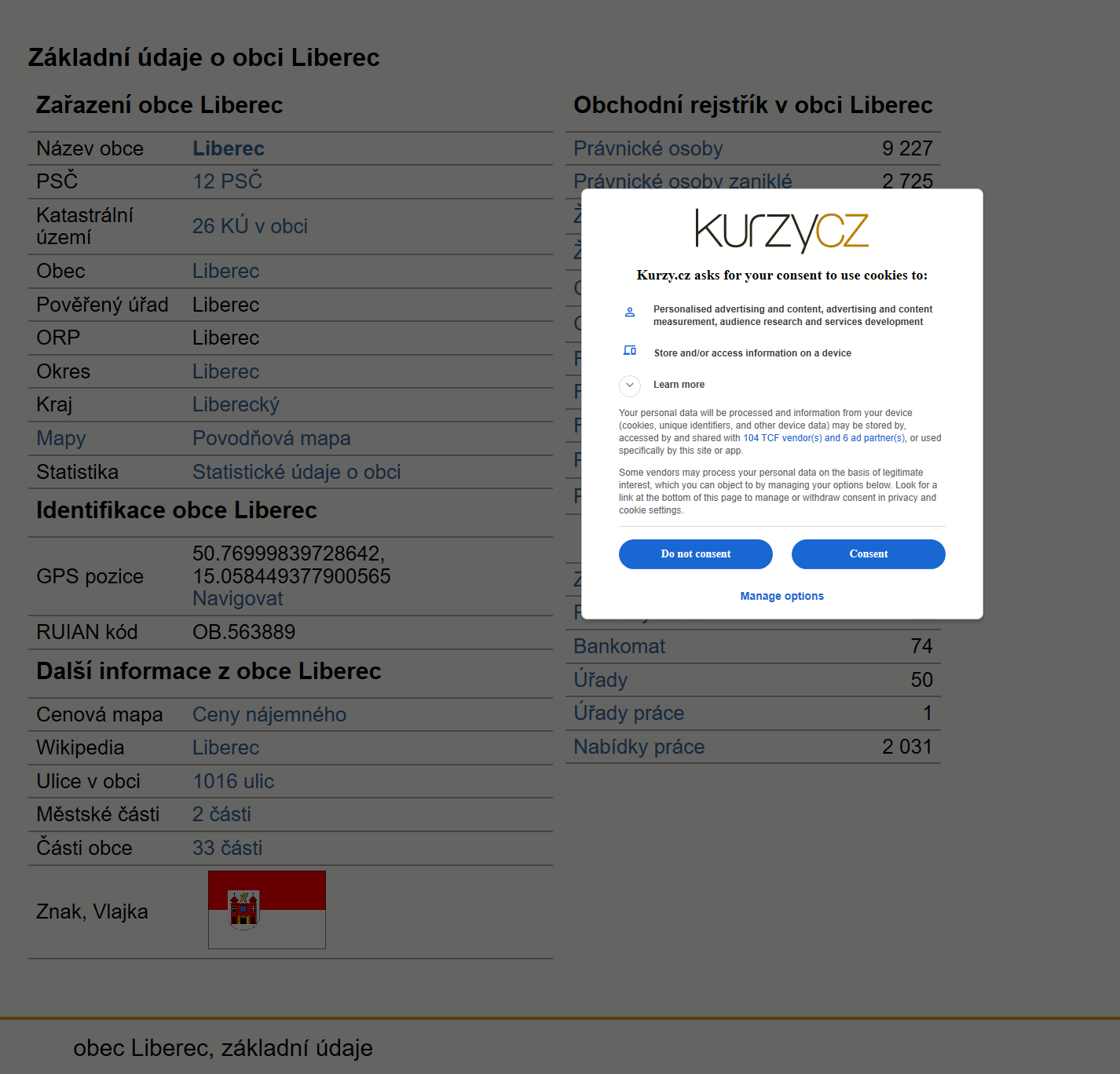Click the 2 031 job offers value

[907, 747]
